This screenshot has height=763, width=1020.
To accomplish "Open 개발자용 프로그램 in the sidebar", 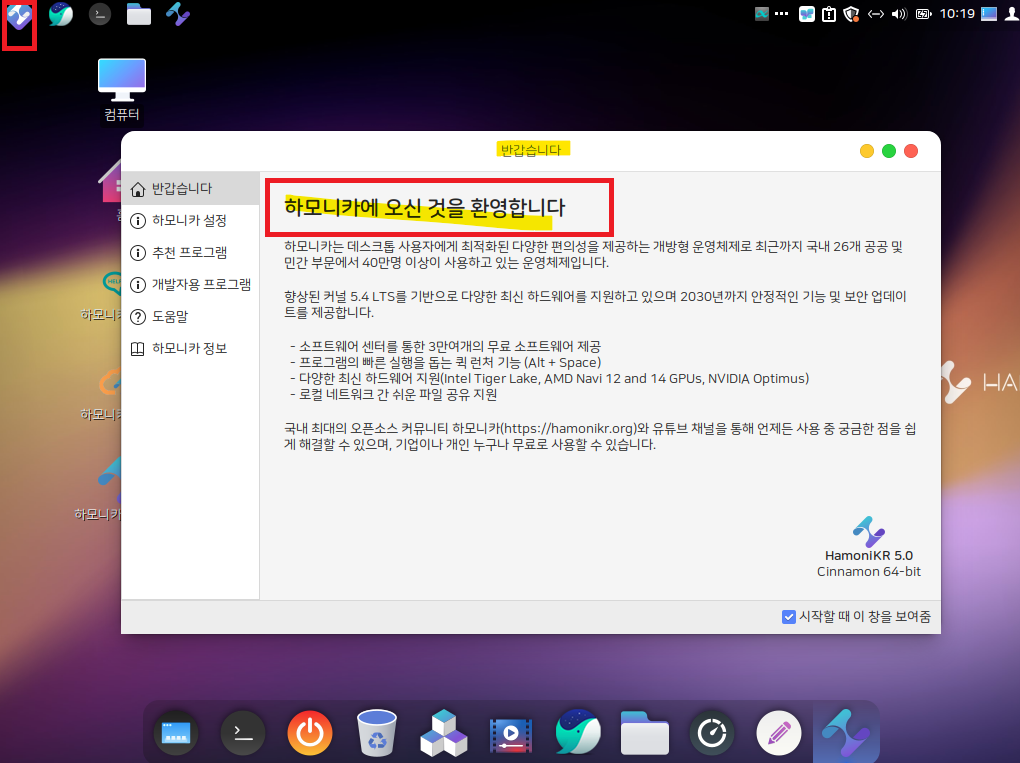I will pyautogui.click(x=191, y=284).
